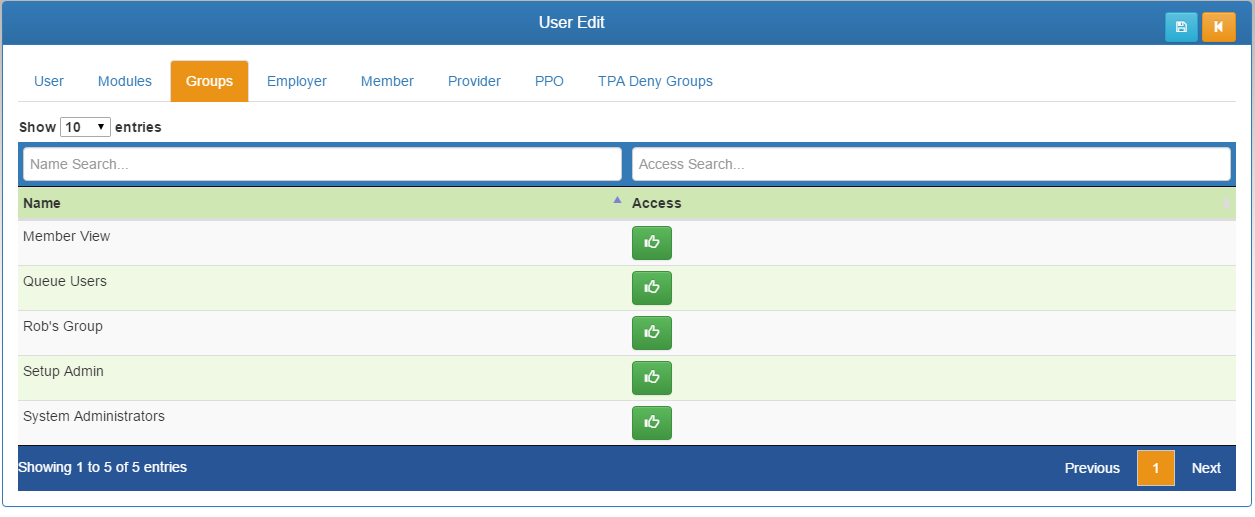
Task: Open the Modules tab
Action: [125, 81]
